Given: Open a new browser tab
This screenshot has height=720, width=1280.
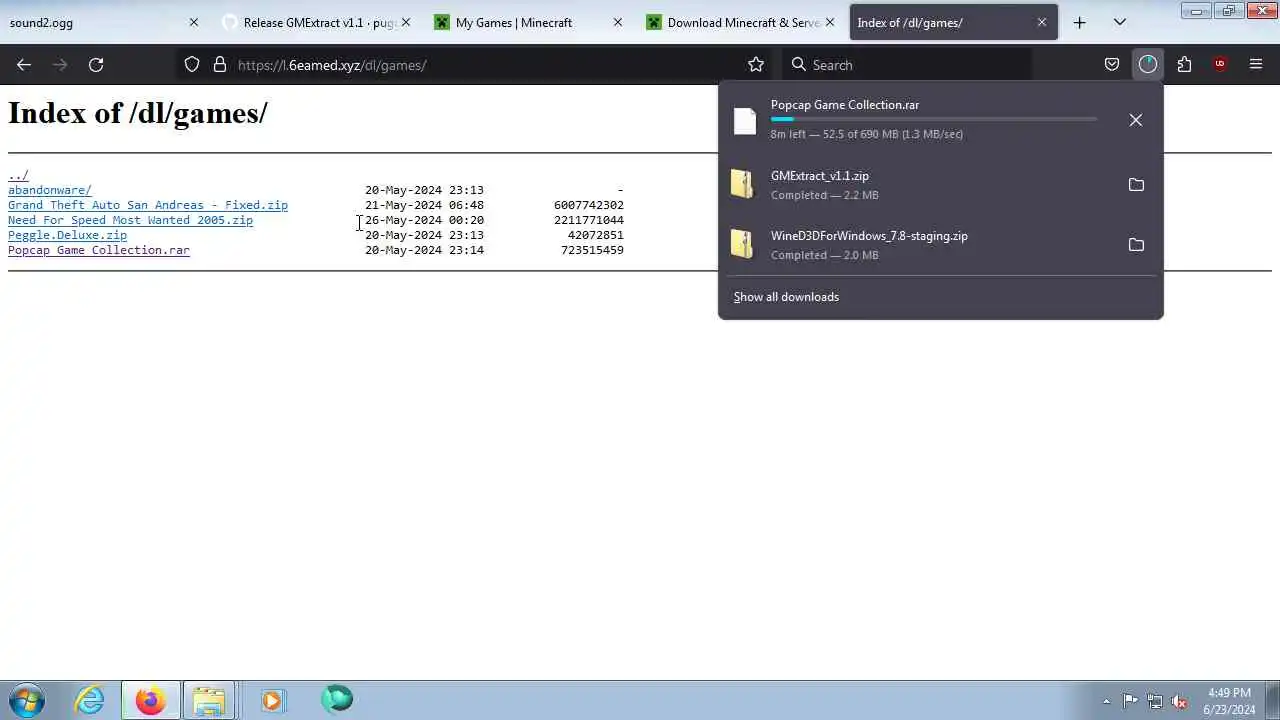Looking at the screenshot, I should (1080, 22).
